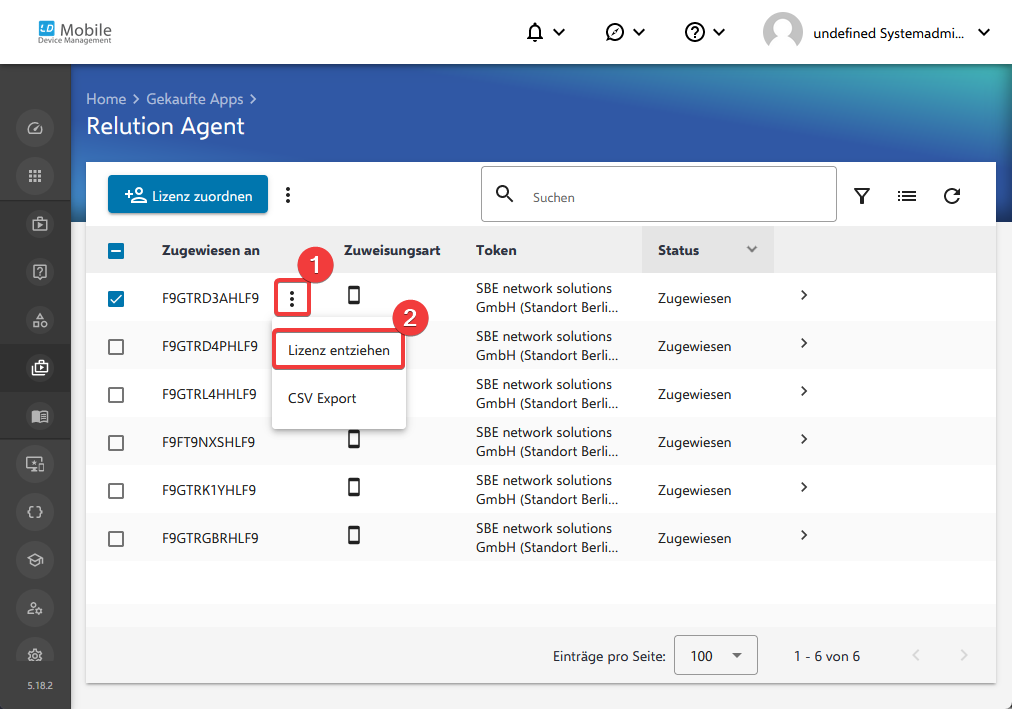Open the entries per page 100 dropdown
Image resolution: width=1012 pixels, height=709 pixels.
(x=716, y=655)
